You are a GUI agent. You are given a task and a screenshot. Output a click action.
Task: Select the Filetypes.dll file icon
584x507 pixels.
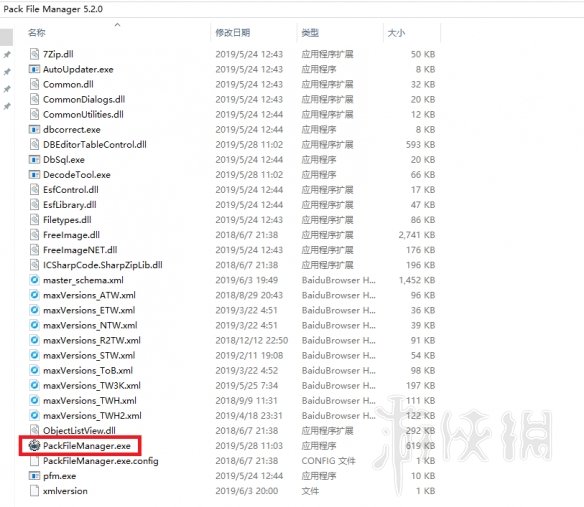[34, 220]
